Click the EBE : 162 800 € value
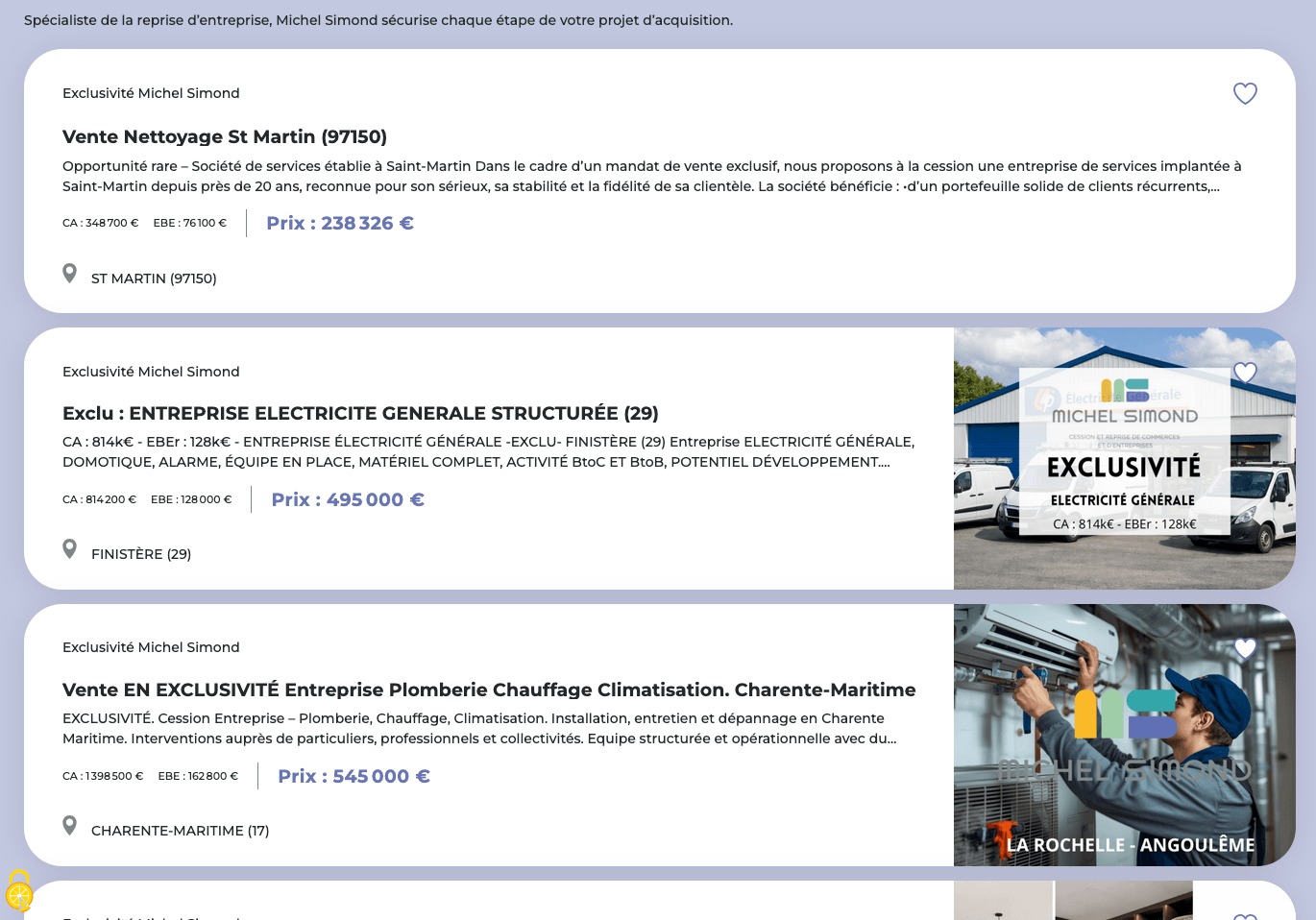 (198, 776)
